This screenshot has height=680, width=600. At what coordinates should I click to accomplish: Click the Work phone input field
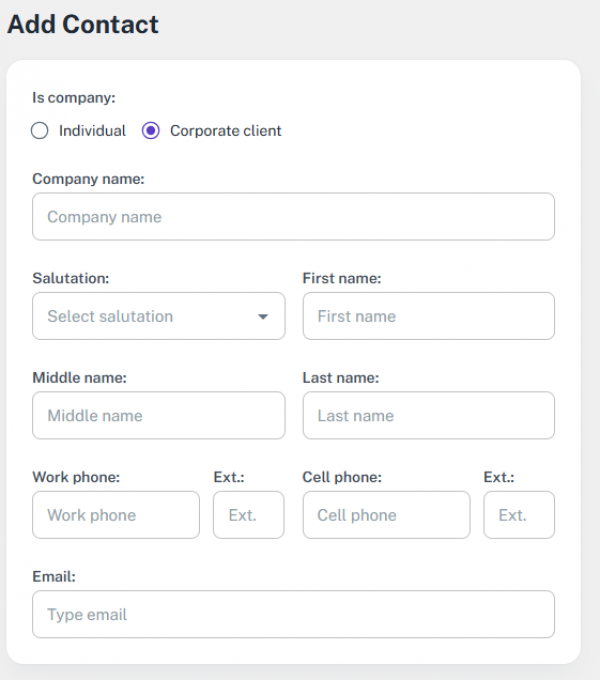click(x=116, y=515)
